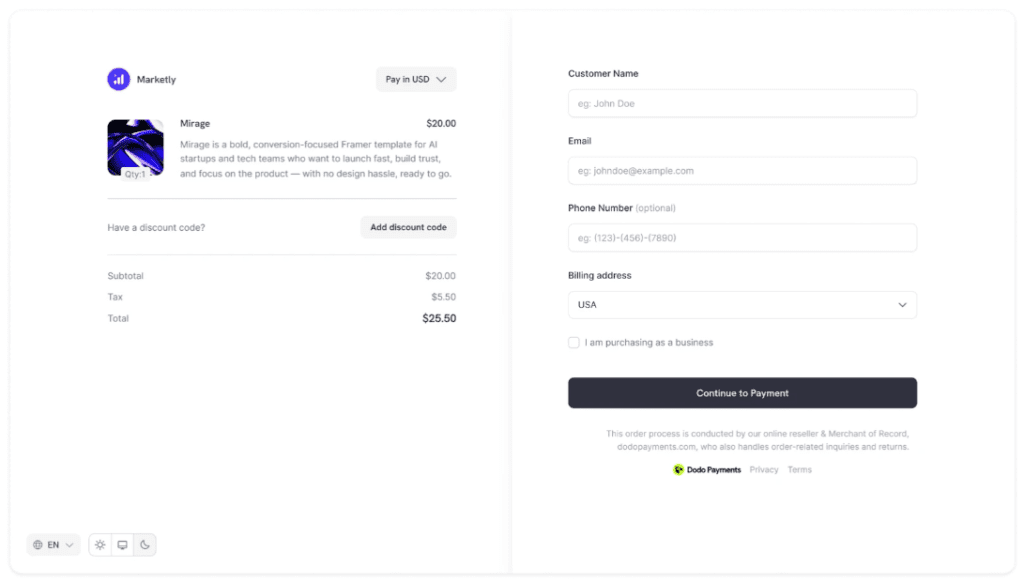1024x583 pixels.
Task: Click into the Email input field
Action: 742,171
